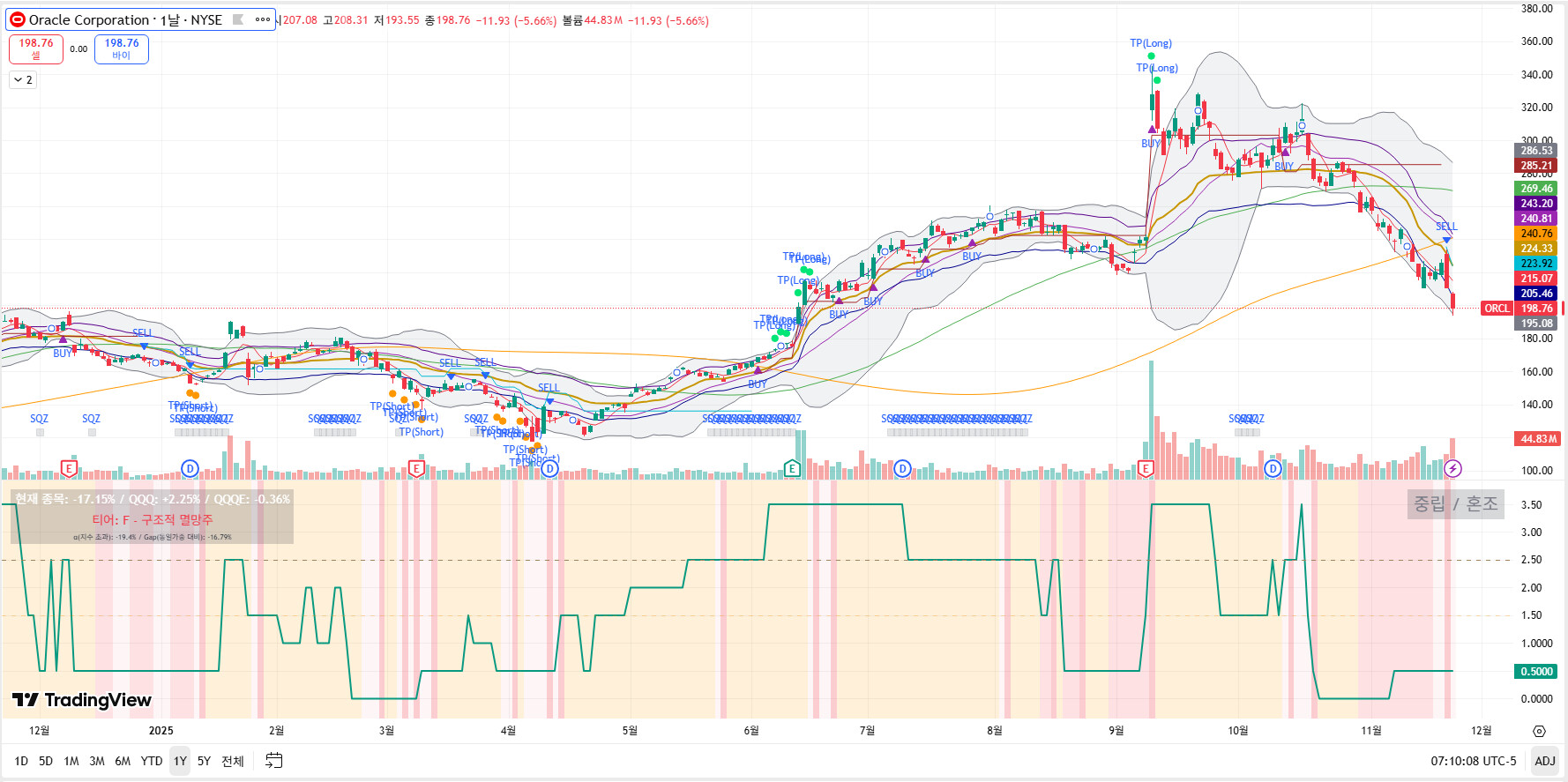
Task: Click the 티어: F - 구조적 멸망주 label
Action: point(153,520)
